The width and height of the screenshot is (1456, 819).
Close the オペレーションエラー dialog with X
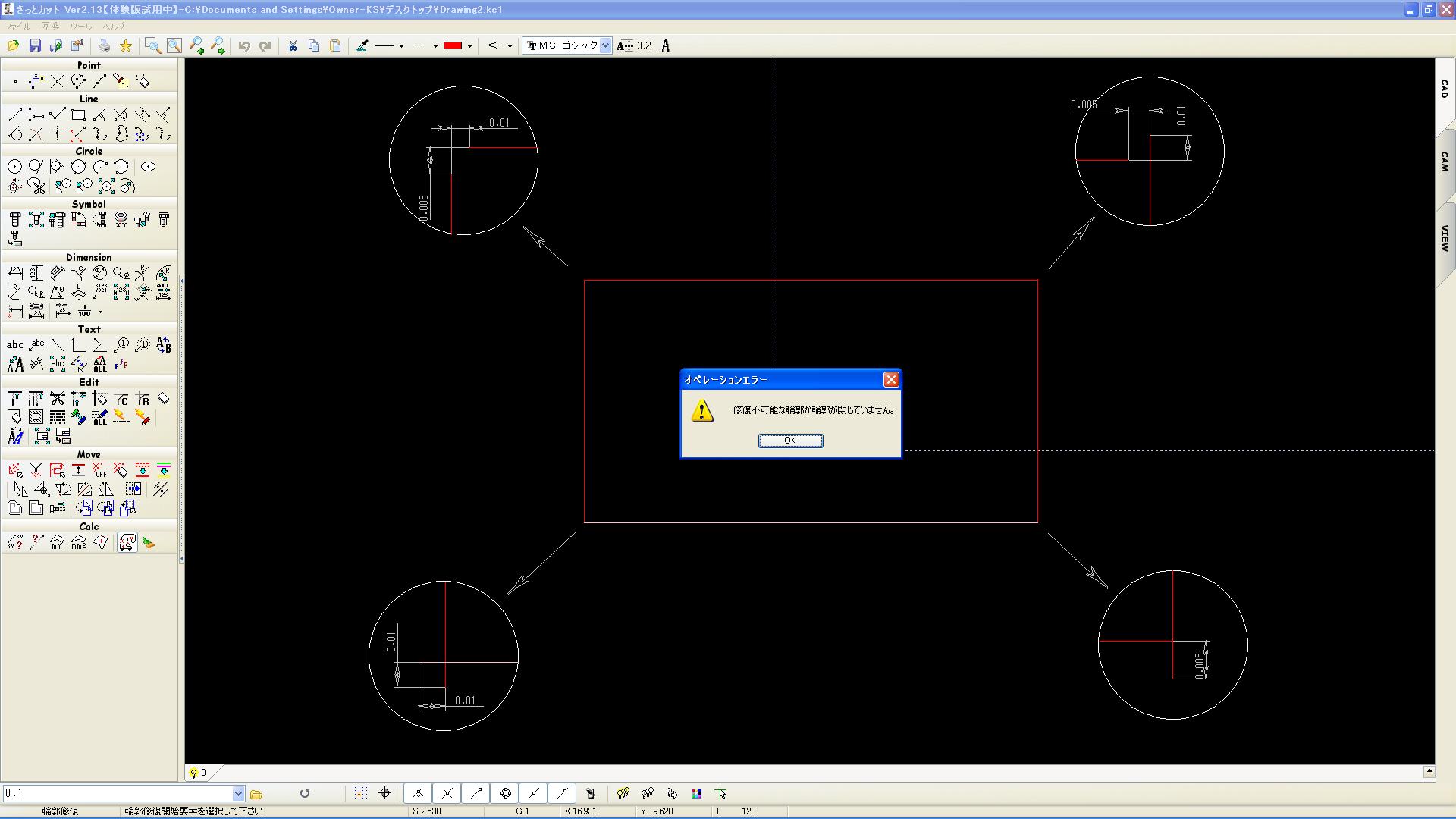click(891, 379)
